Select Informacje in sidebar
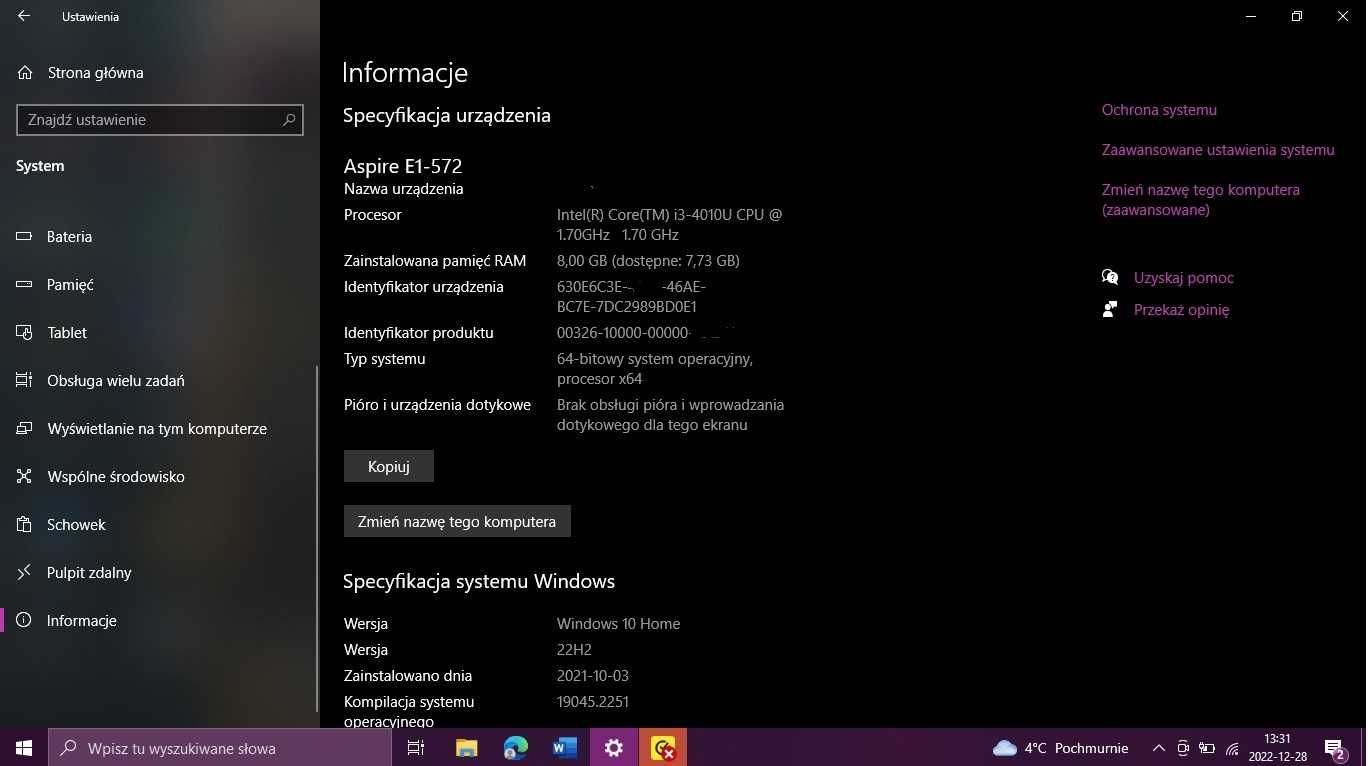Viewport: 1368px width, 766px height. pos(160,621)
